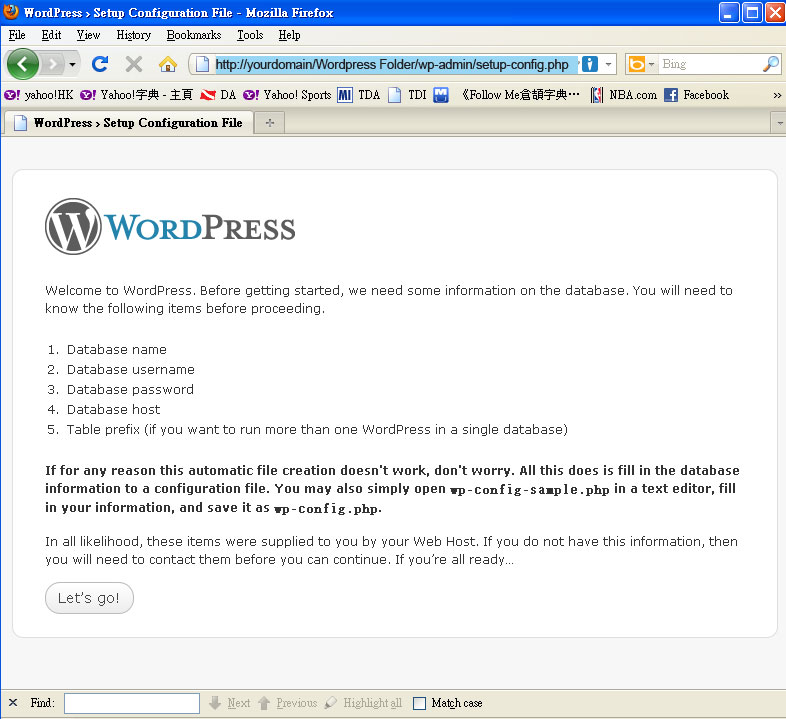Open the search engine selector dropdown
The image size is (786, 719).
[651, 64]
